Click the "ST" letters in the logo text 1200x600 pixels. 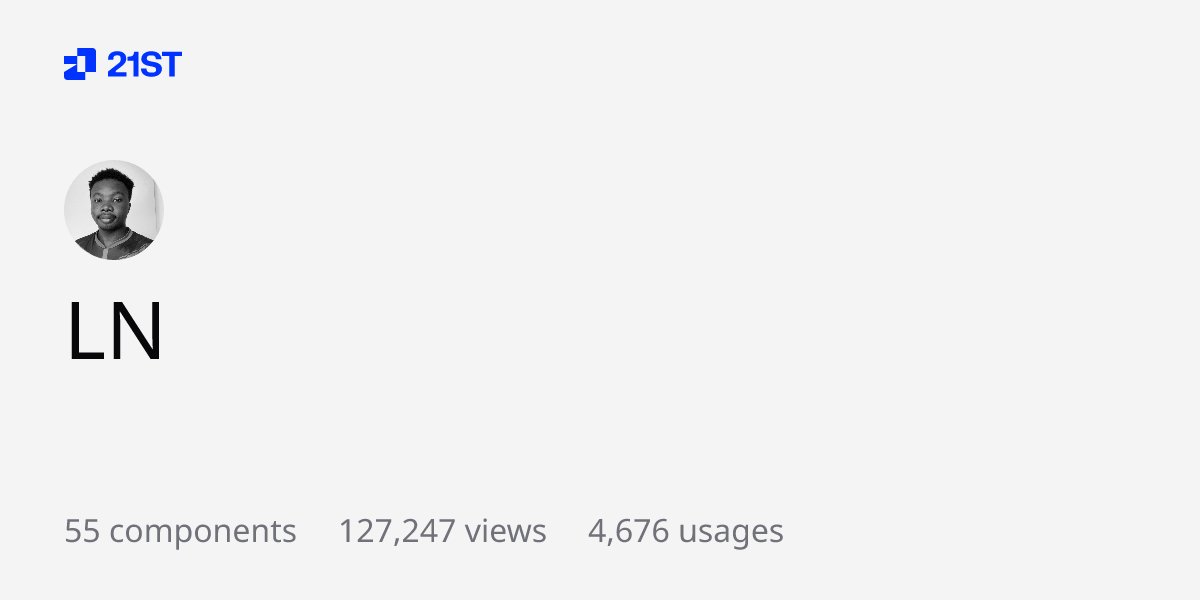[x=162, y=65]
